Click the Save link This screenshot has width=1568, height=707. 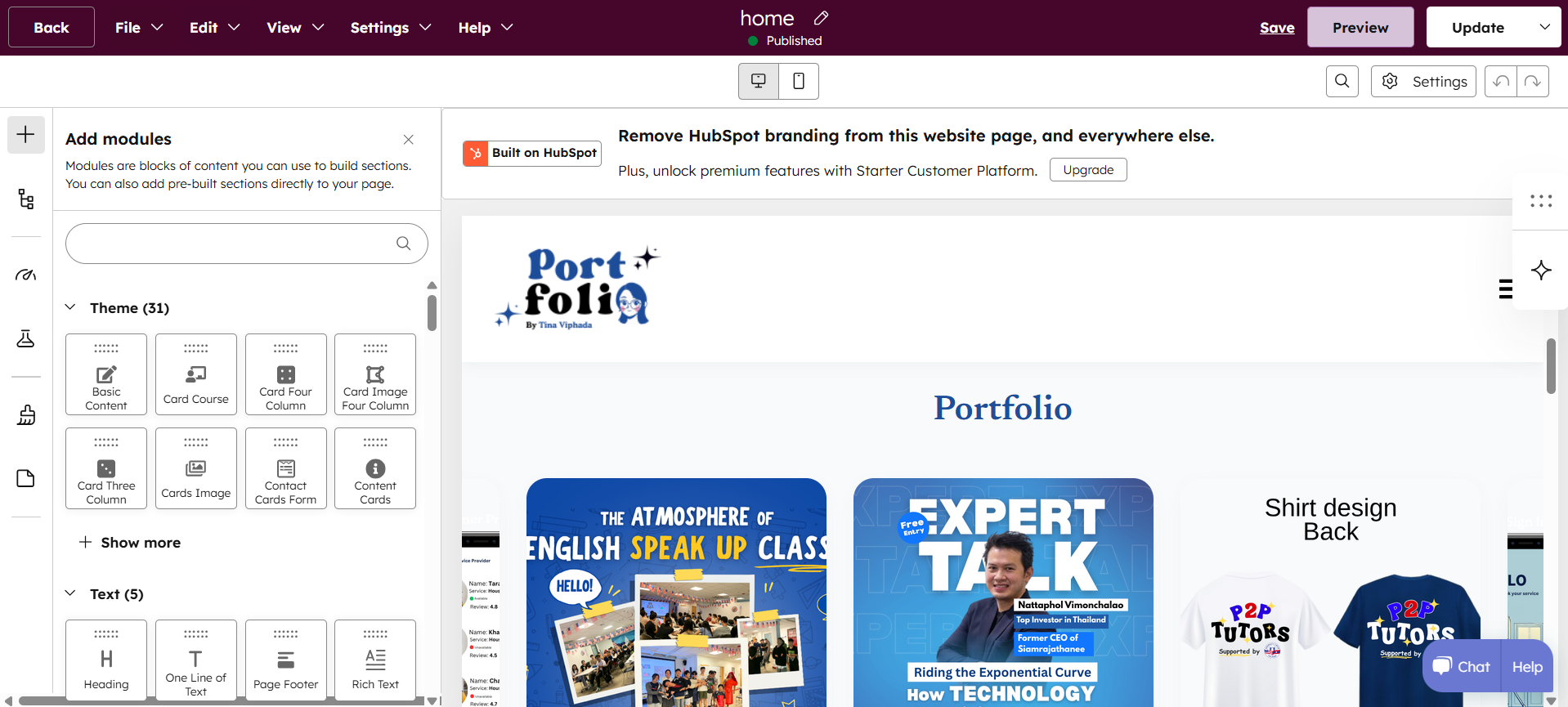[x=1277, y=28]
